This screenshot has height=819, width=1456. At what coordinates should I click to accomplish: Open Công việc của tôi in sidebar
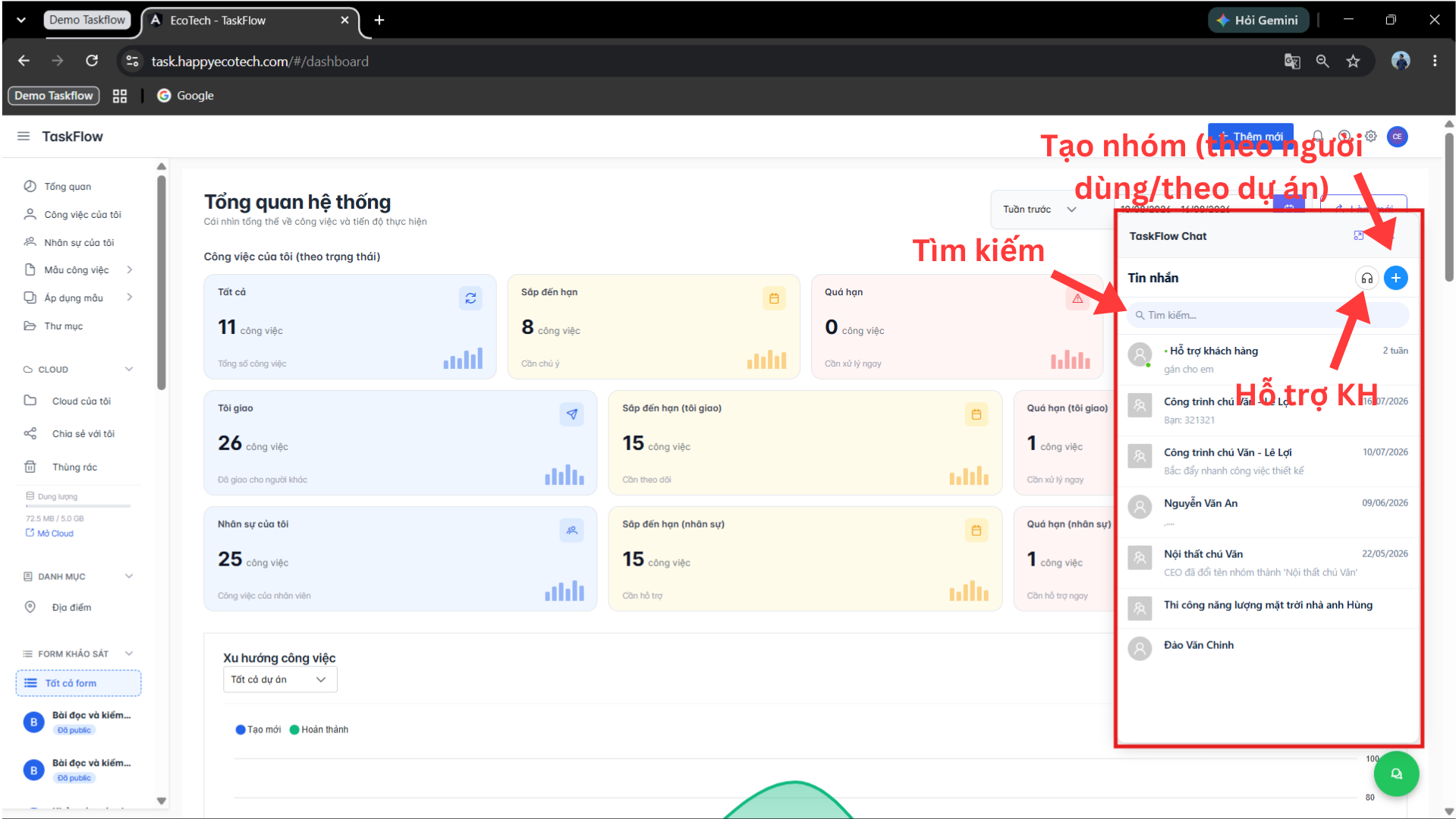82,215
